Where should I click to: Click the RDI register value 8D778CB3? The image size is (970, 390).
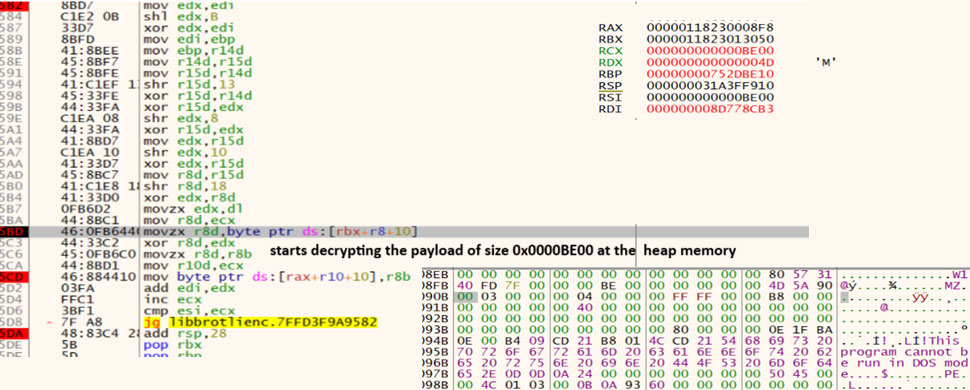(710, 108)
